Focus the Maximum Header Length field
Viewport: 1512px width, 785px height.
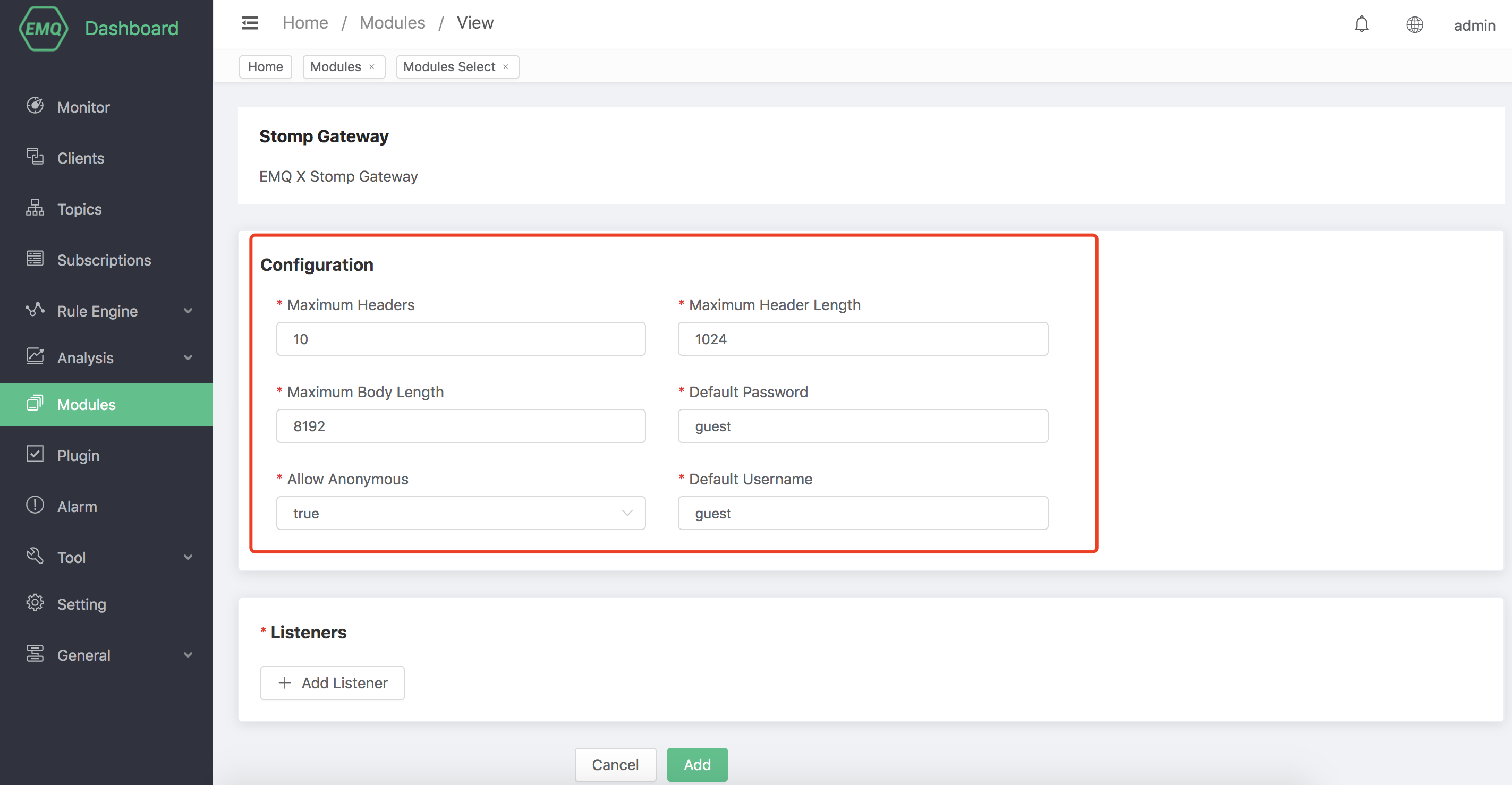click(863, 339)
